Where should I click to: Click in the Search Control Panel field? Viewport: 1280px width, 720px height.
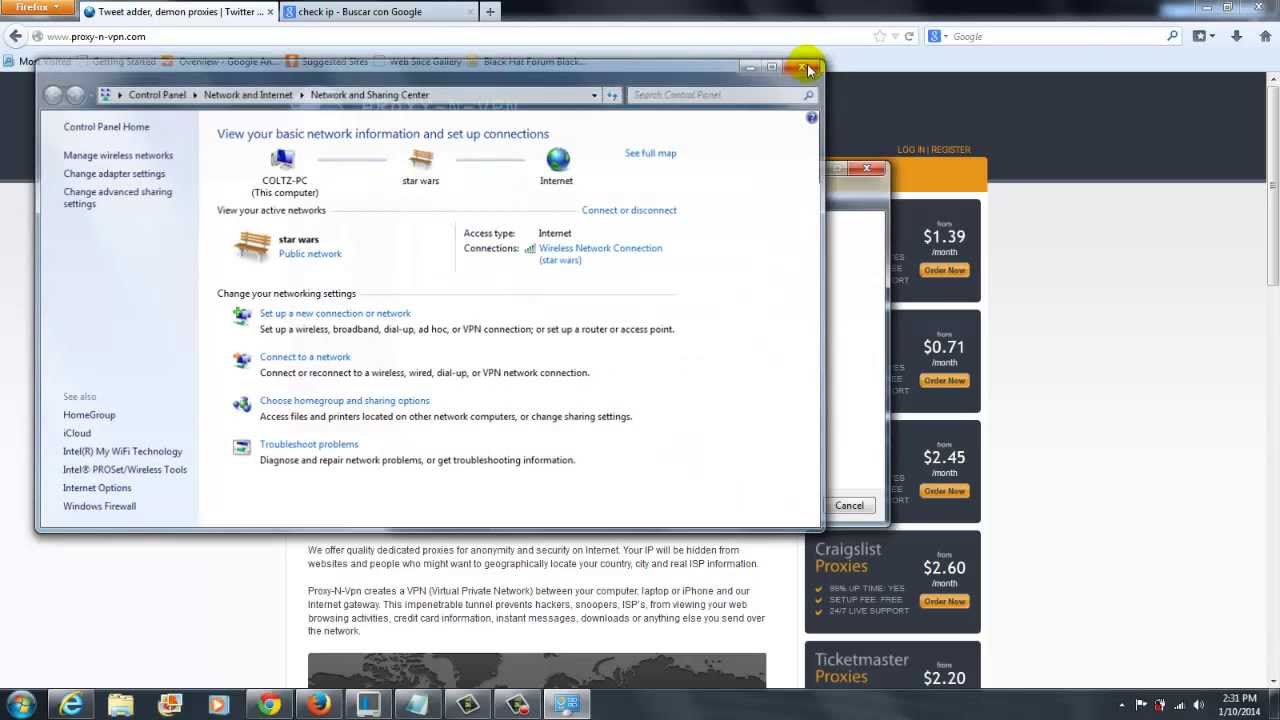716,95
